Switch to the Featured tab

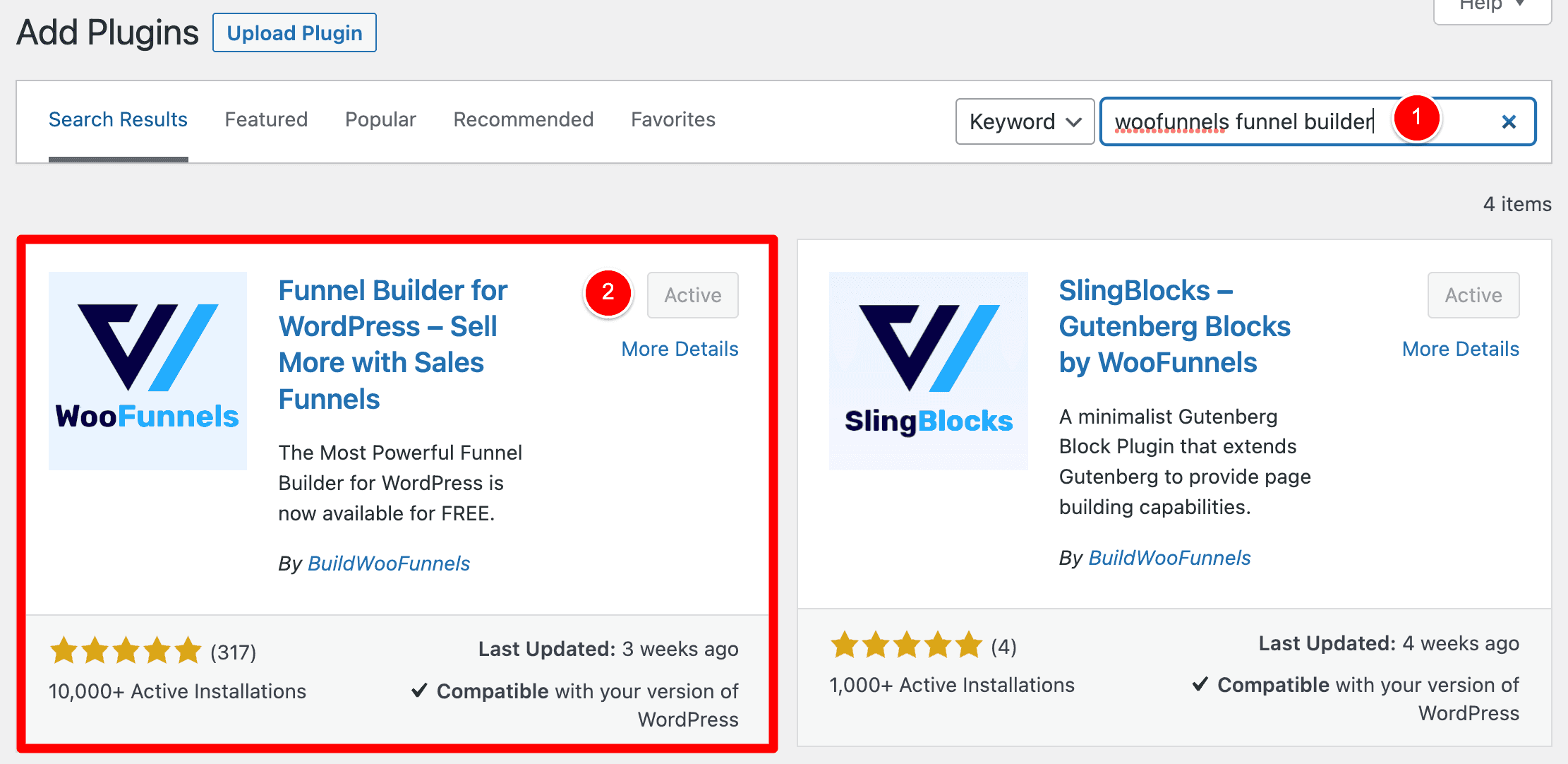[x=266, y=119]
